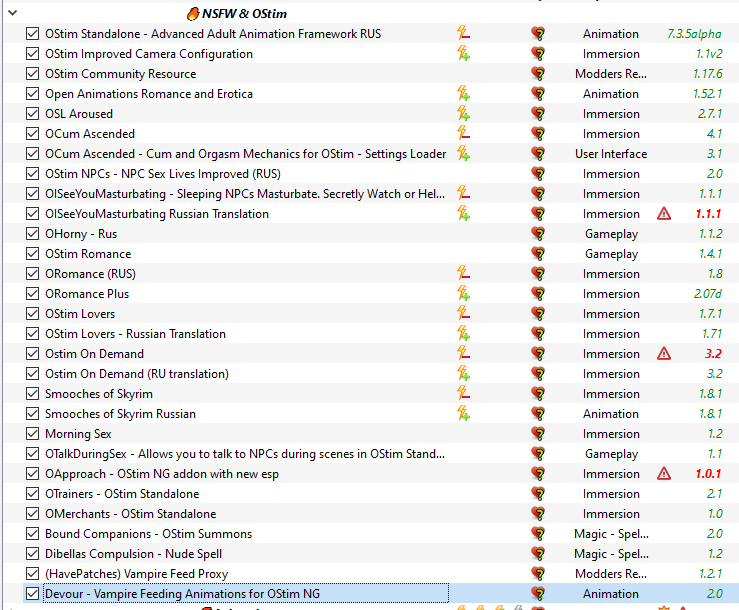This screenshot has height=610, width=739.
Task: Click heart flag icon on Vampire Feed Proxy
Action: click(538, 573)
